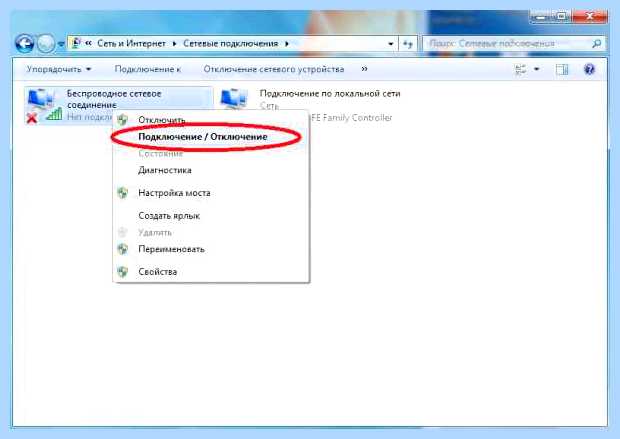Open Help with question mark icon
The height and width of the screenshot is (439, 620).
pos(589,69)
